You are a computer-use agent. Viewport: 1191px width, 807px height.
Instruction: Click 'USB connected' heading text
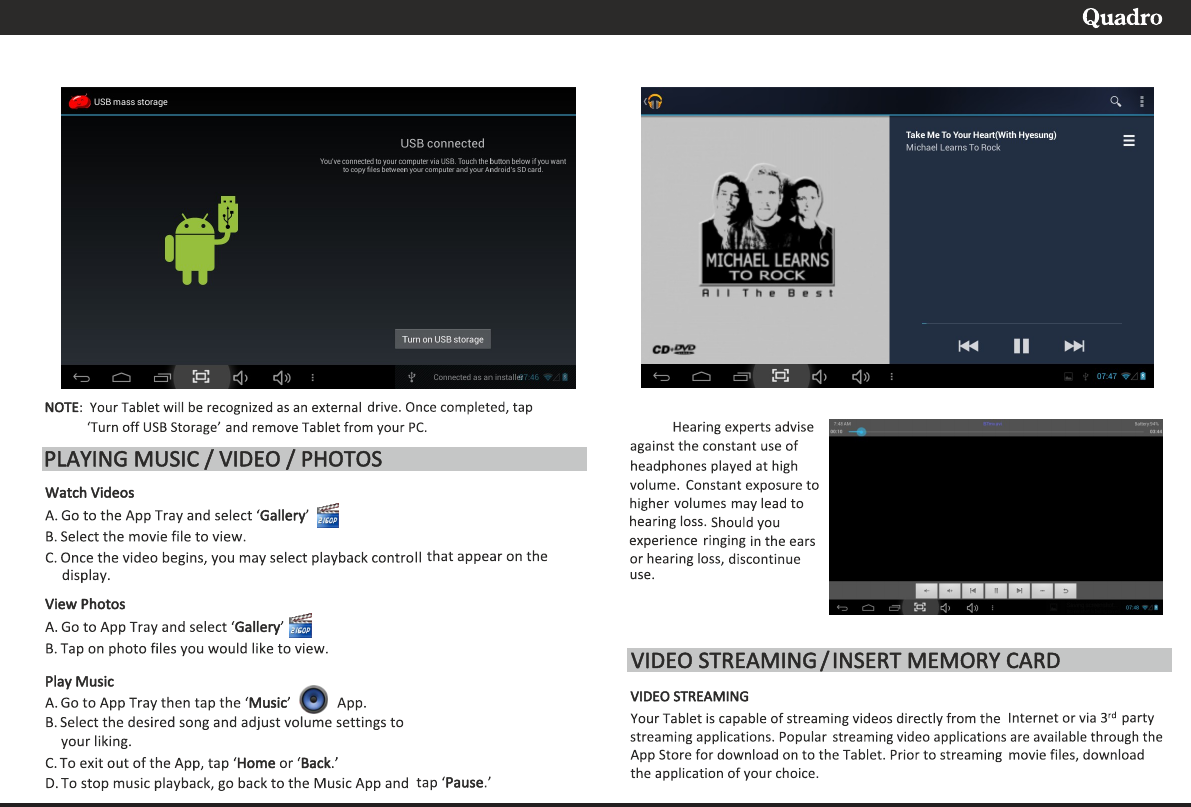443,143
